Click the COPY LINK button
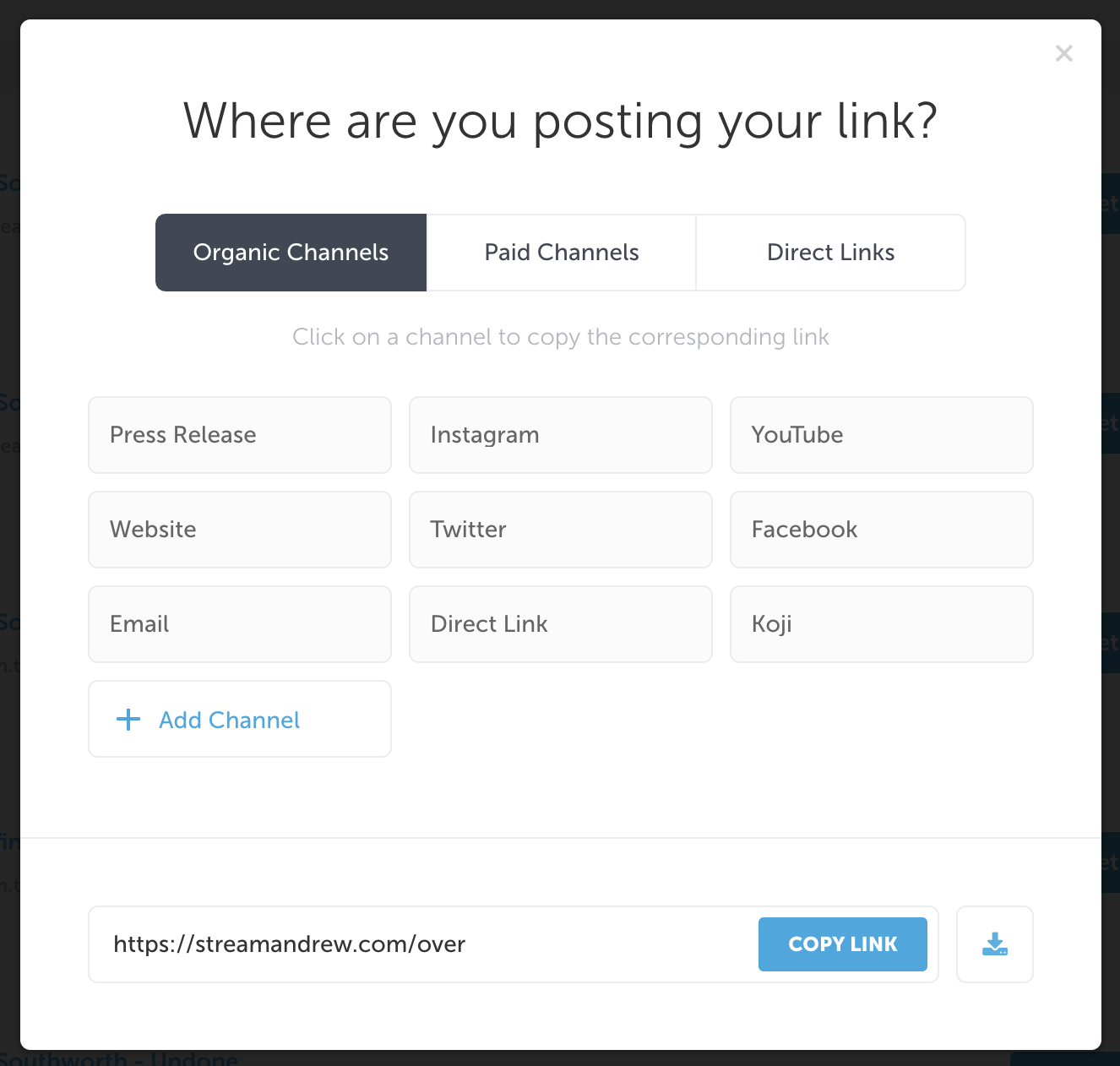The image size is (1120, 1066). 843,944
